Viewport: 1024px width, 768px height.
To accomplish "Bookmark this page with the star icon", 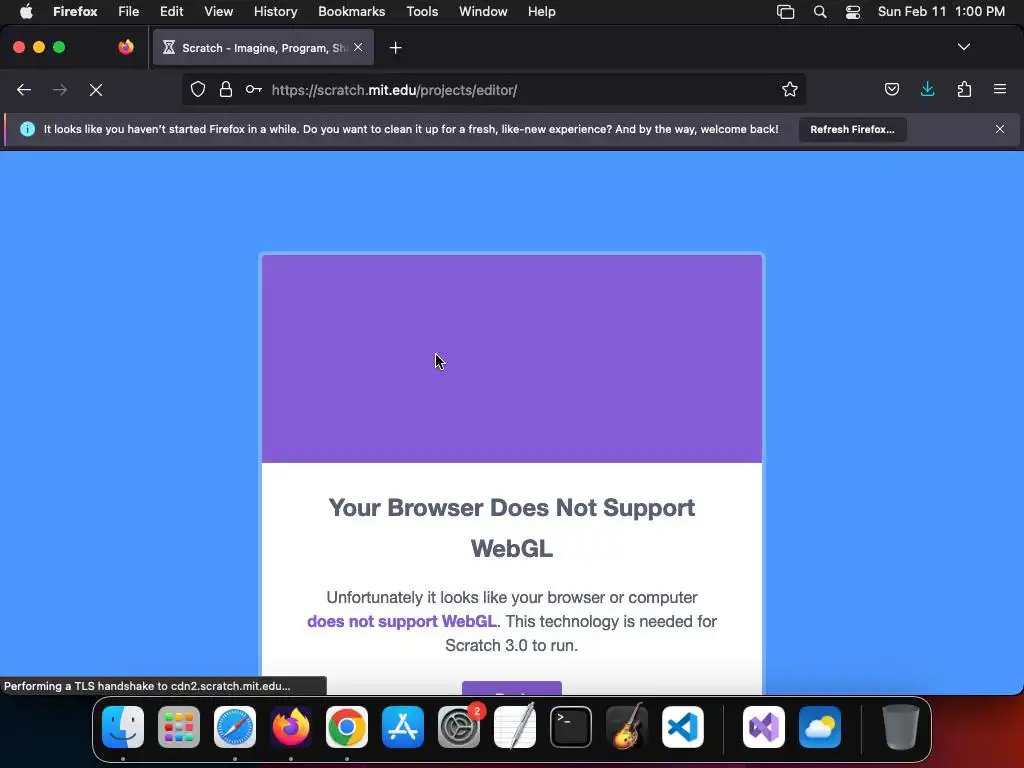I will click(x=790, y=89).
